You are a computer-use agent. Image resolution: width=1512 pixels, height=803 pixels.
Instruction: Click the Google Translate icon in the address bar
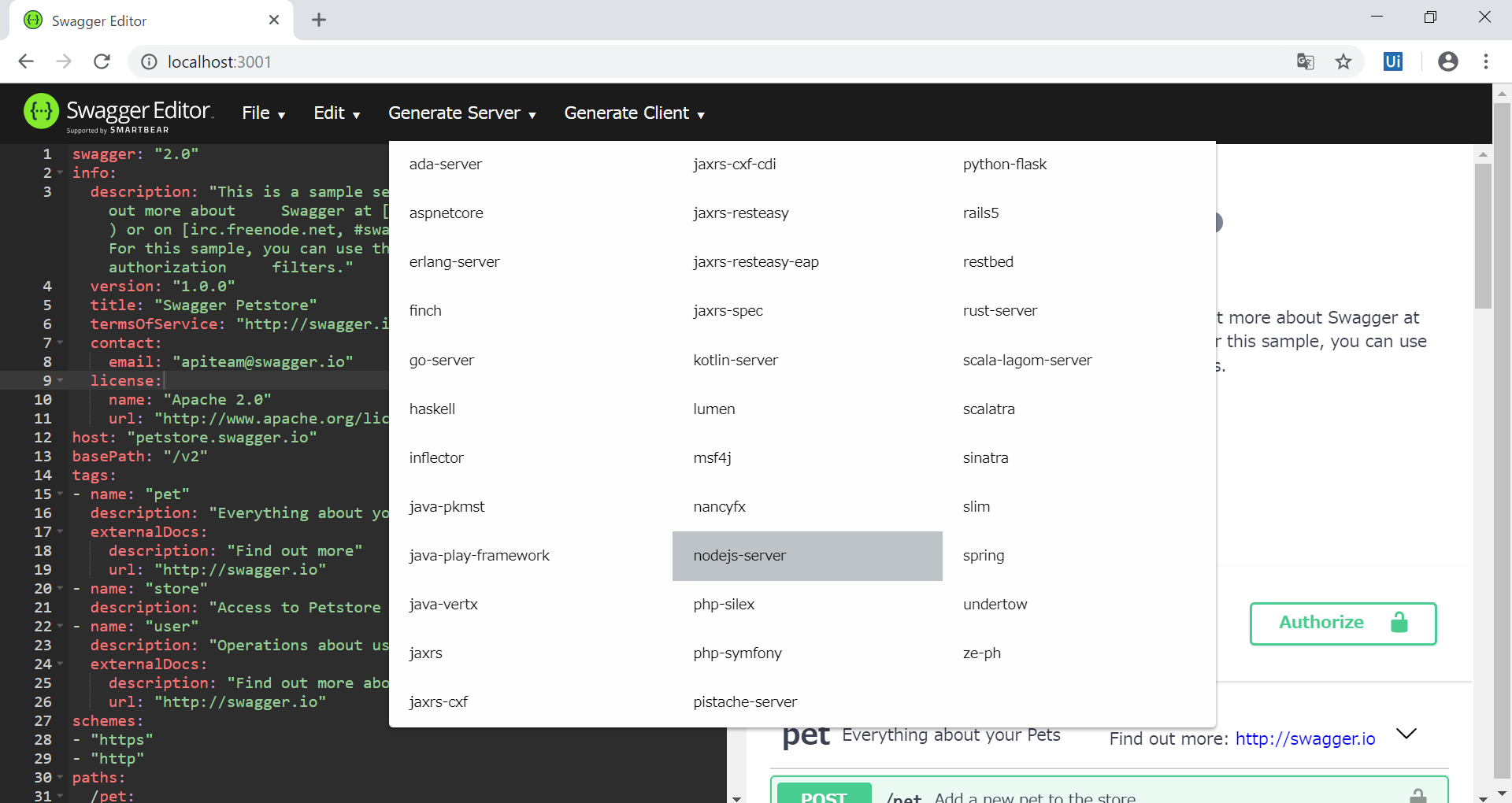coord(1305,61)
